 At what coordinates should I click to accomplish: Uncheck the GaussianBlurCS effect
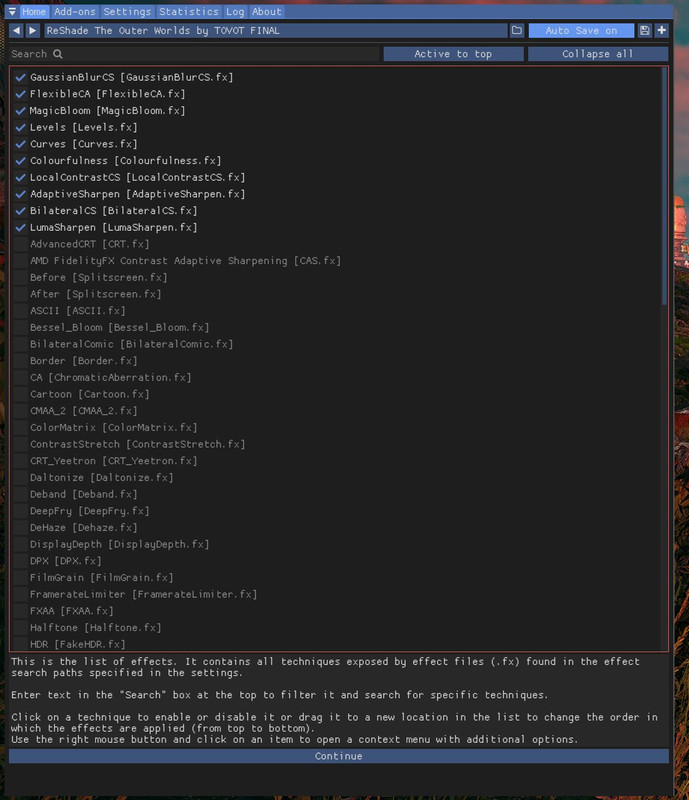(x=20, y=77)
